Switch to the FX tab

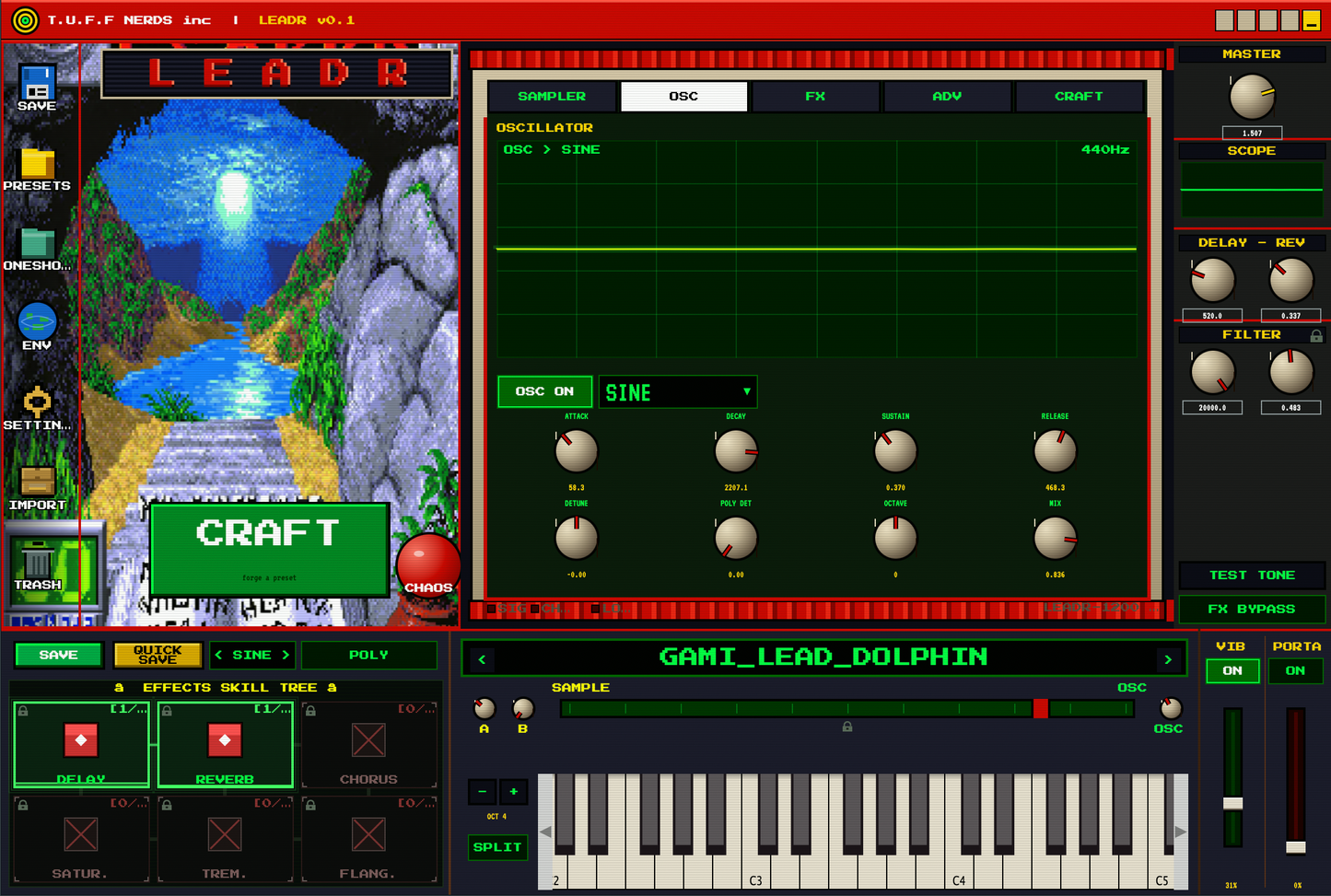[x=815, y=96]
